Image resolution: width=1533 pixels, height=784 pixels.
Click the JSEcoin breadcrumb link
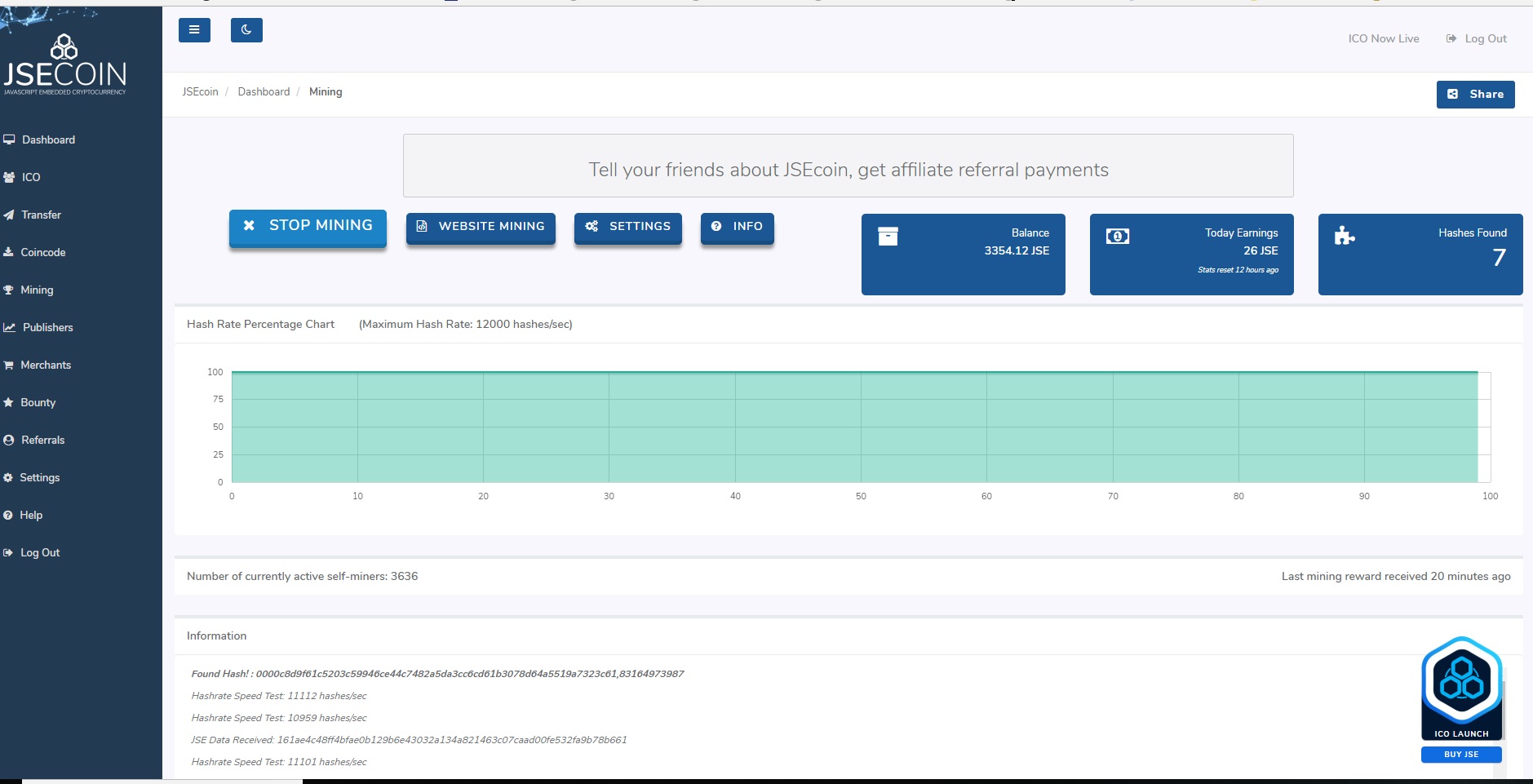[200, 91]
